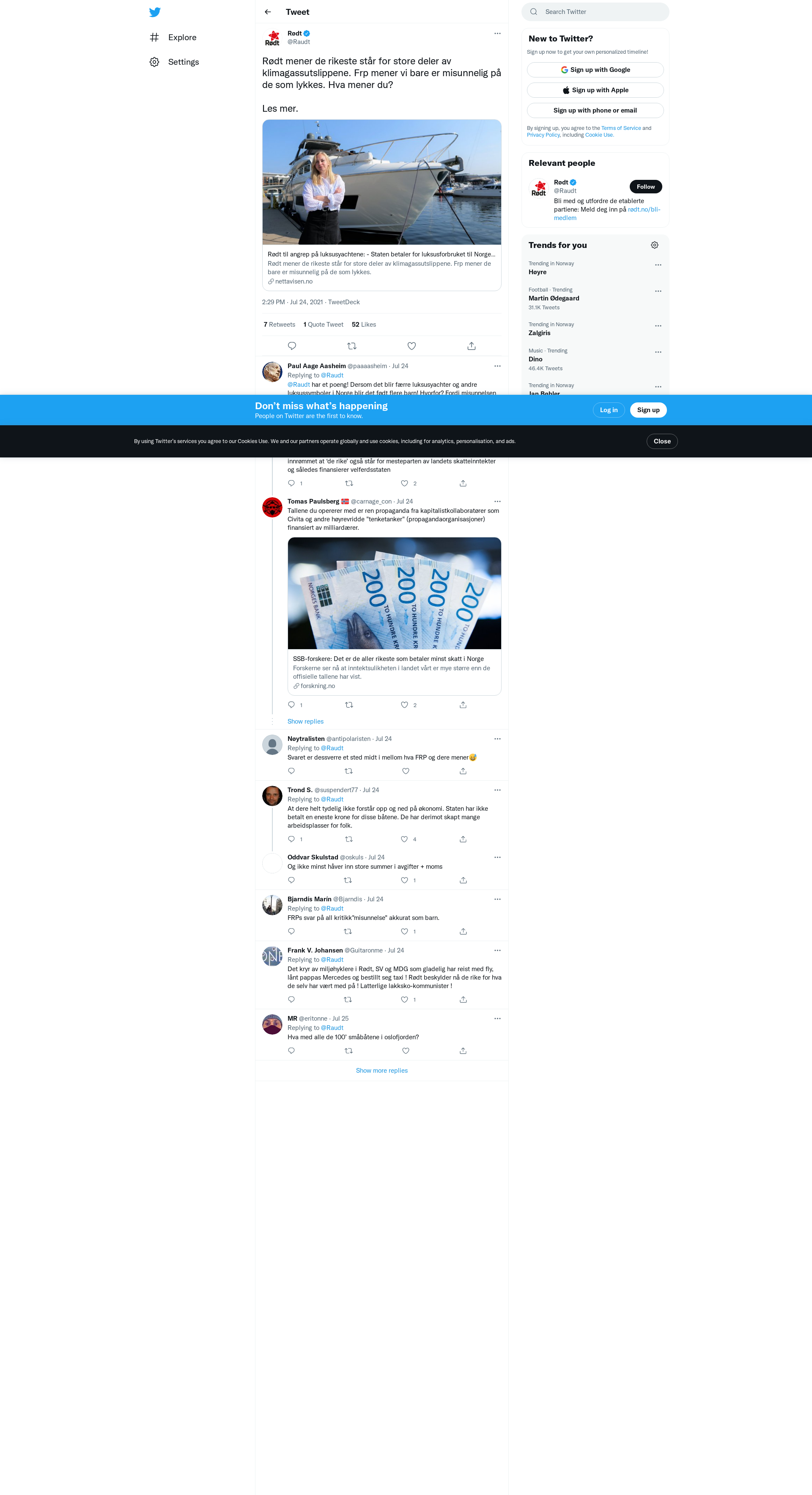
Task: Share Trond S.'s tweet
Action: (x=463, y=839)
